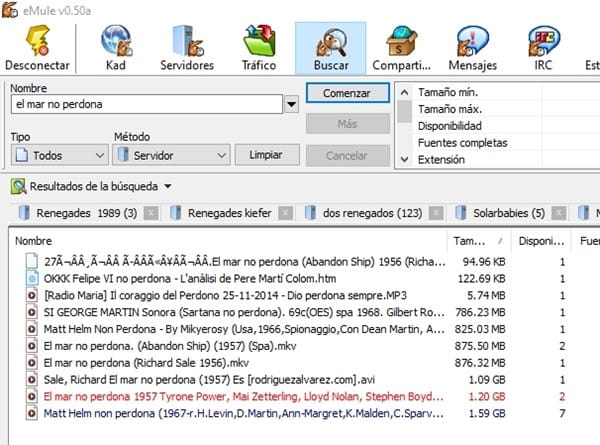
Task: Select result OKKK Felipe VI no perdona
Action: (x=190, y=278)
